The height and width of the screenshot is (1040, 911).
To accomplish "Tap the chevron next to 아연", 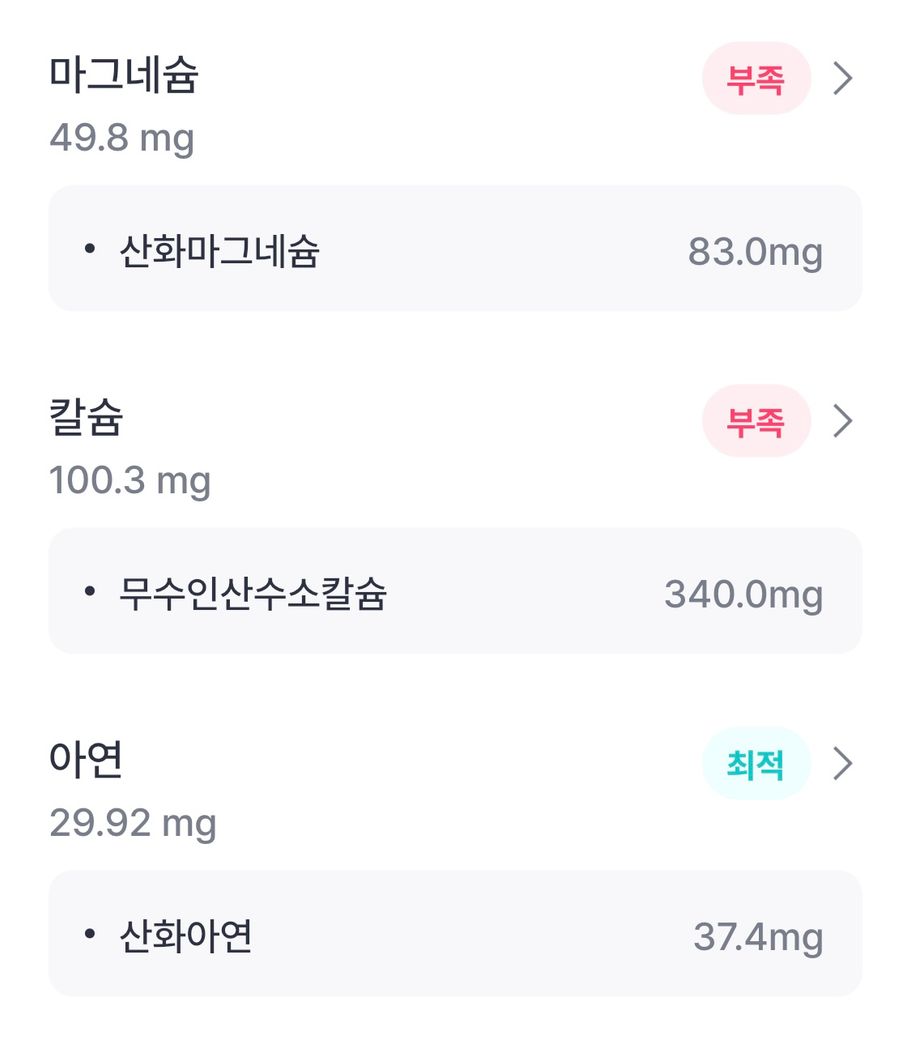I will [843, 764].
